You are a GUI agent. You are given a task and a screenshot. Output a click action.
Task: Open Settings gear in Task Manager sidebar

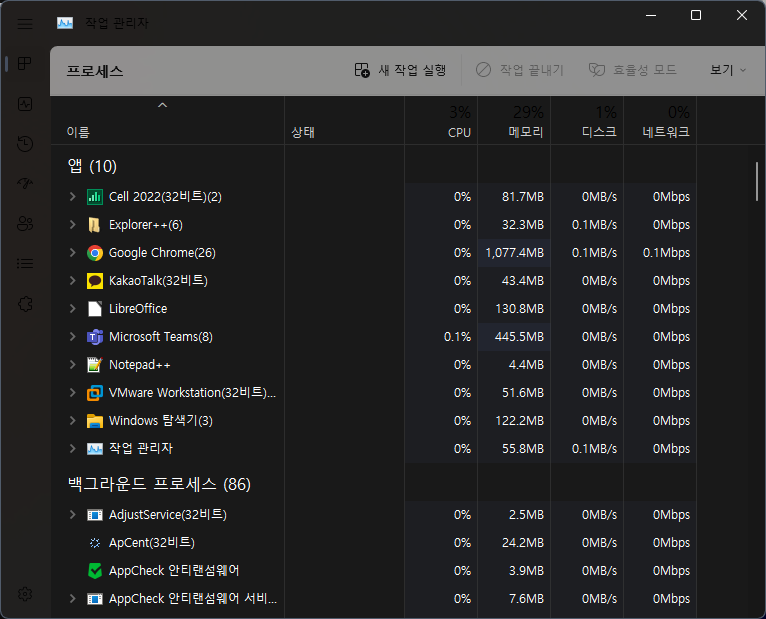coord(25,594)
